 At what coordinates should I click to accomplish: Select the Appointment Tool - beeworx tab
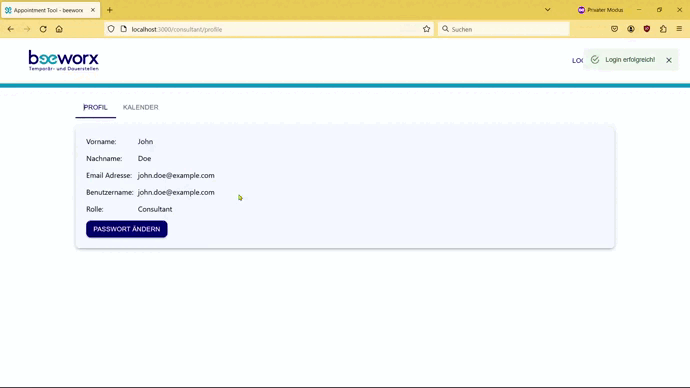(51, 10)
